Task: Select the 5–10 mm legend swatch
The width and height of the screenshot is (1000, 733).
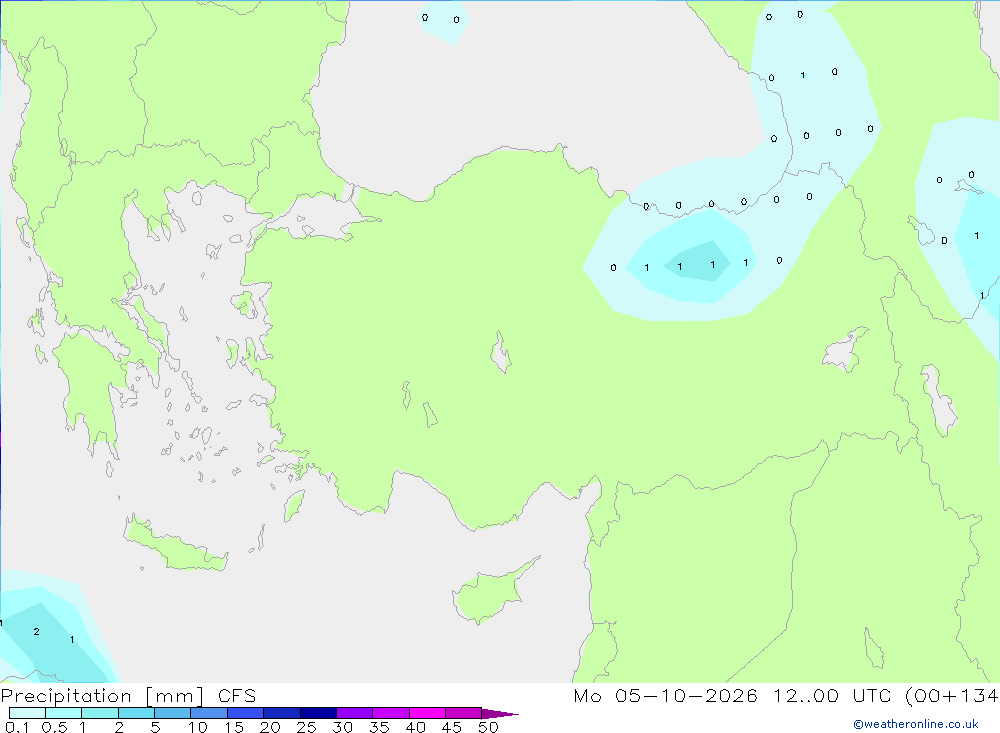Action: pyautogui.click(x=173, y=713)
